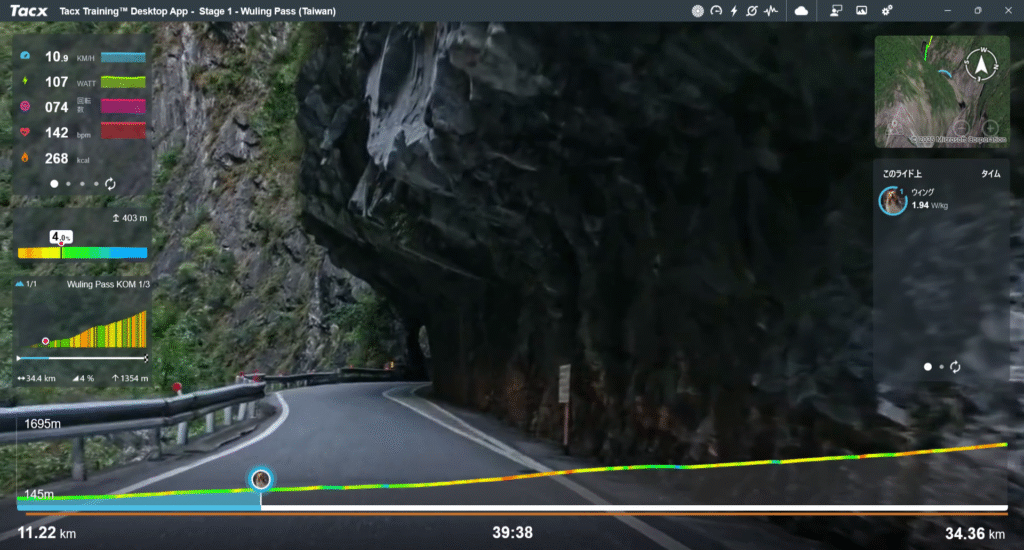Click the rider name ウィング

(923, 192)
